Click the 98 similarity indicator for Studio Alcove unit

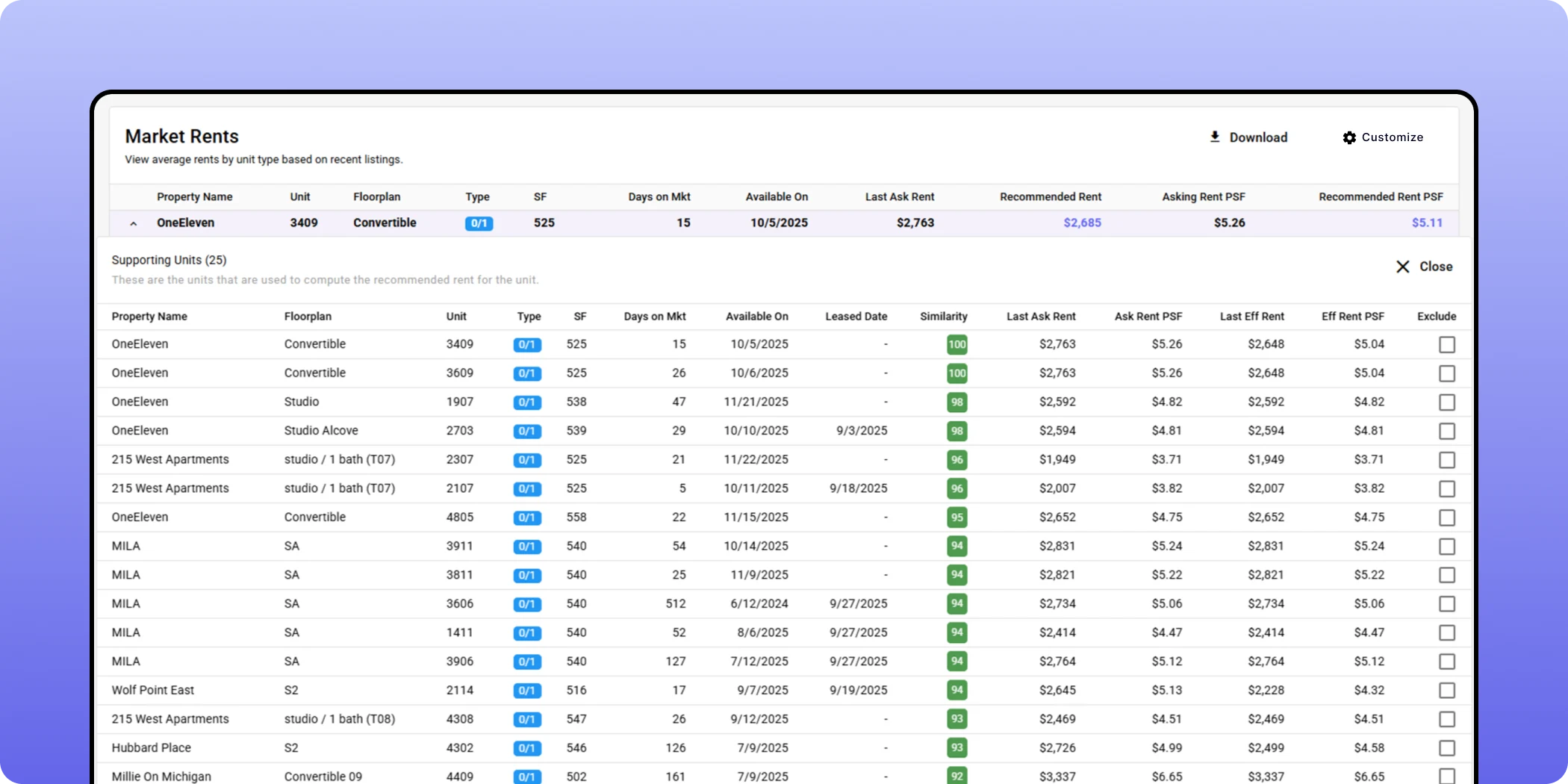(x=956, y=431)
